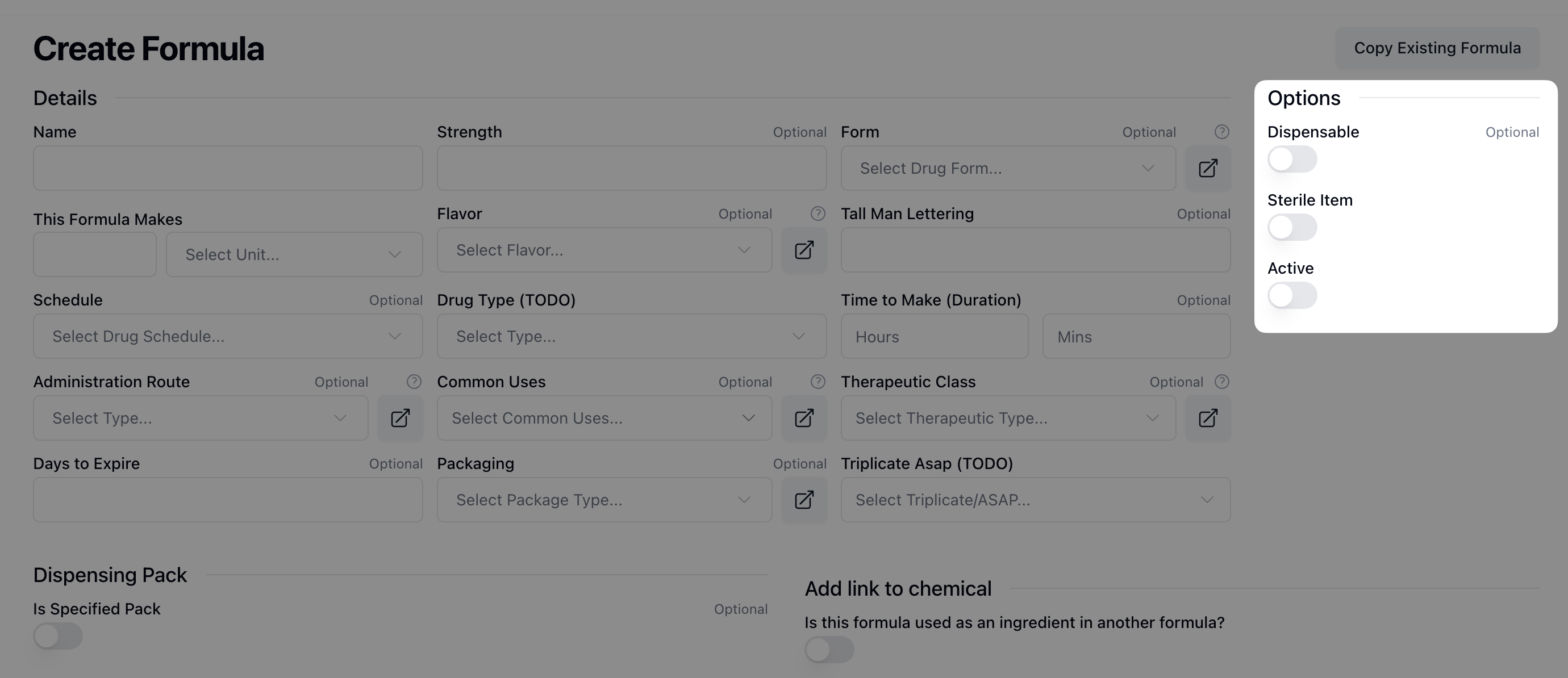1568x678 pixels.
Task: Click the Copy Existing Formula button
Action: coord(1437,48)
